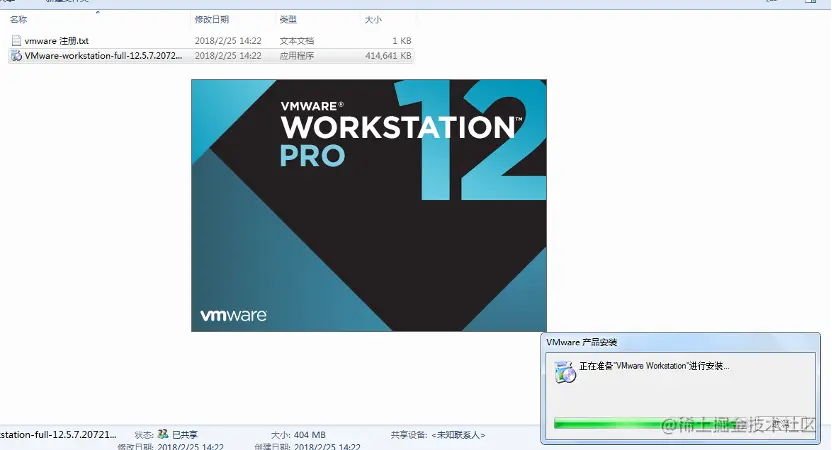Sort by the 修改日期 column header
The width and height of the screenshot is (832, 450).
[x=212, y=20]
